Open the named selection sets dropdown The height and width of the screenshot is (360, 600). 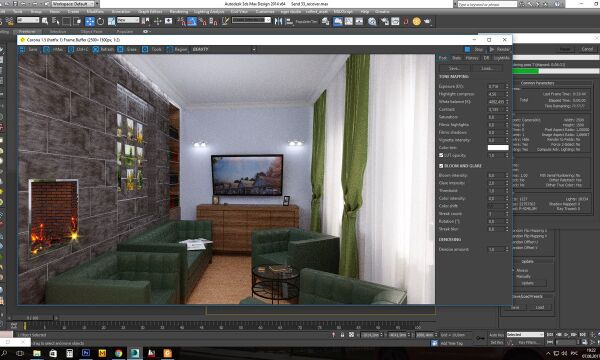251,20
